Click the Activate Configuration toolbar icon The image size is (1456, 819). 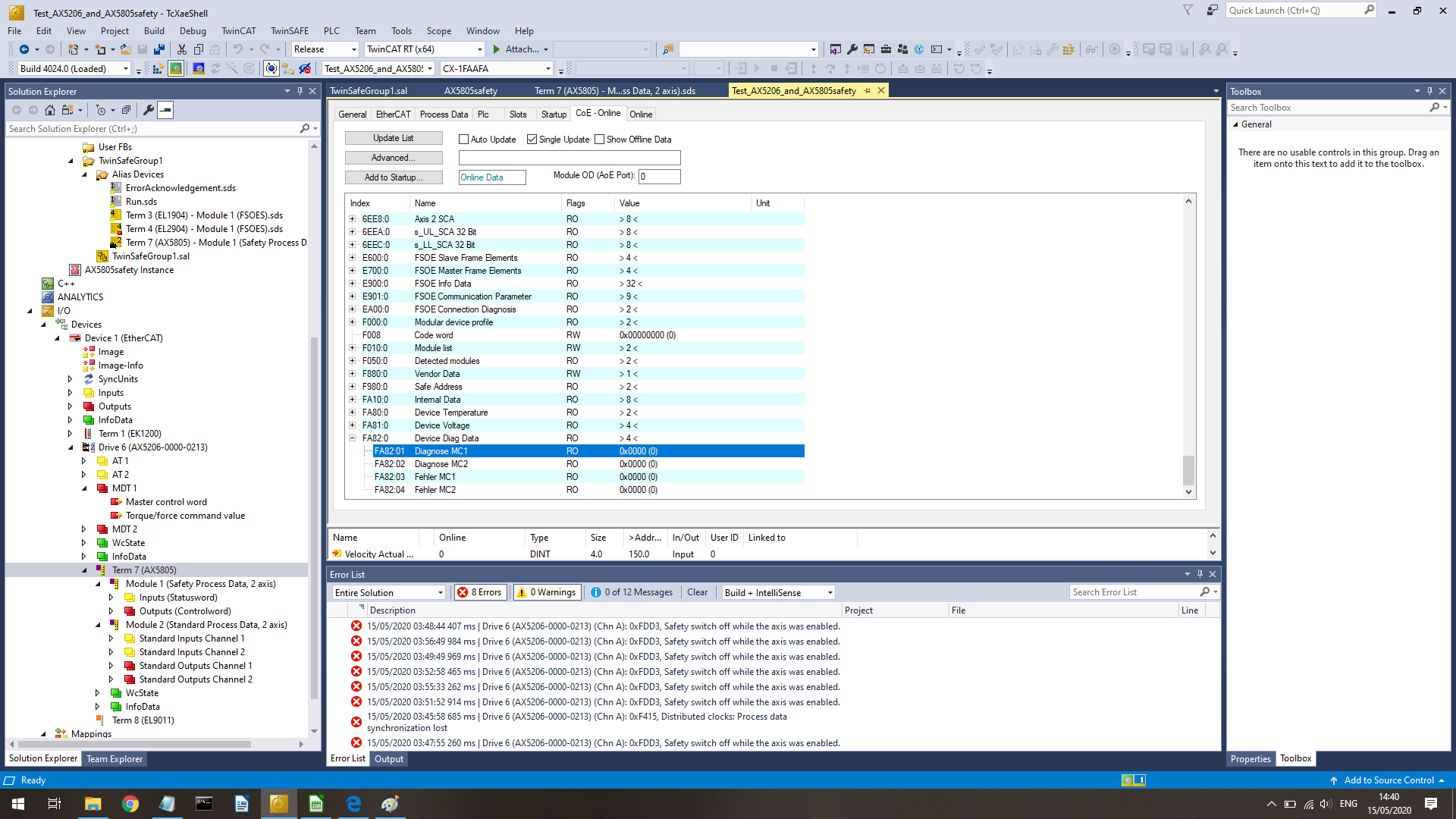coord(158,69)
